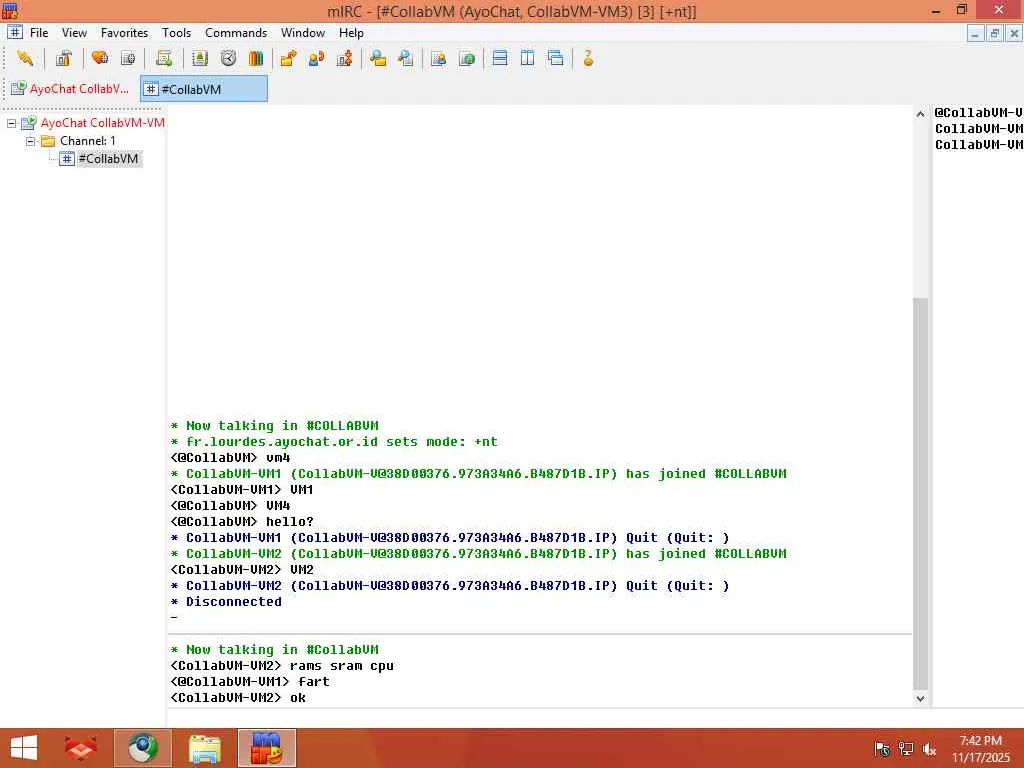Switch to AyoChat CollabV... status switchbar button
This screenshot has height=768, width=1024.
[x=71, y=89]
